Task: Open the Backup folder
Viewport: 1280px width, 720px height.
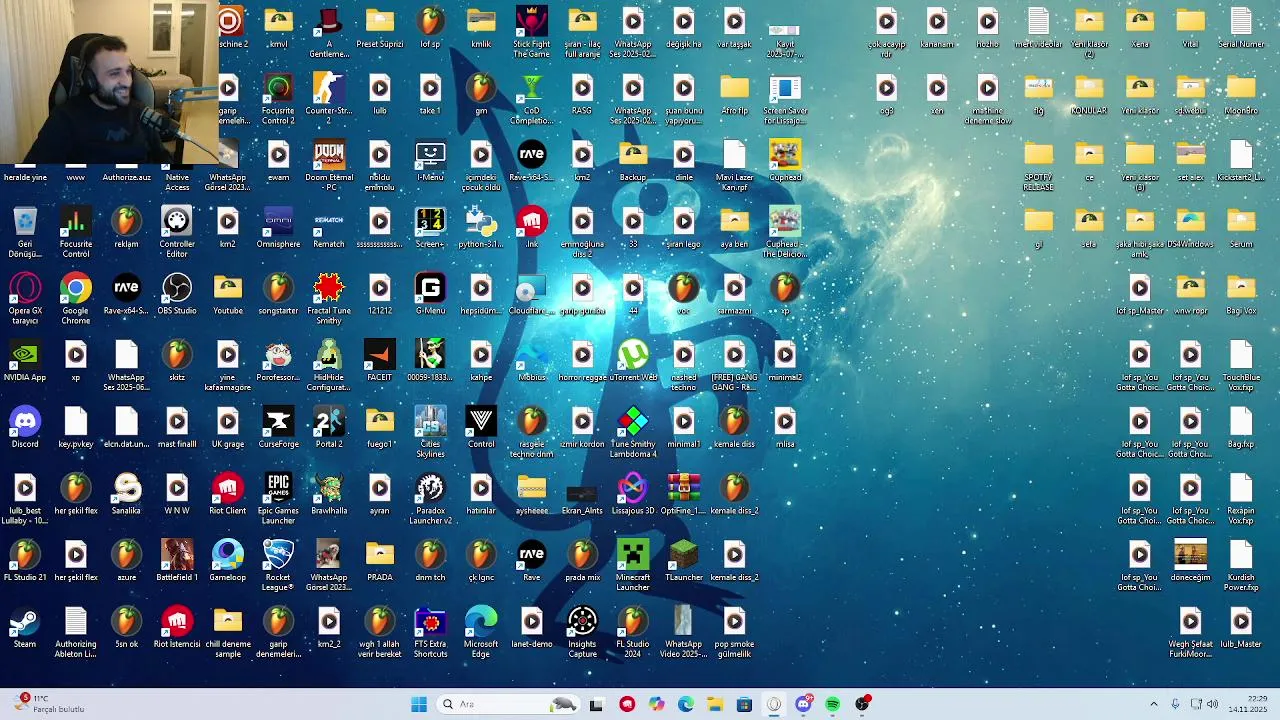Action: 632,162
